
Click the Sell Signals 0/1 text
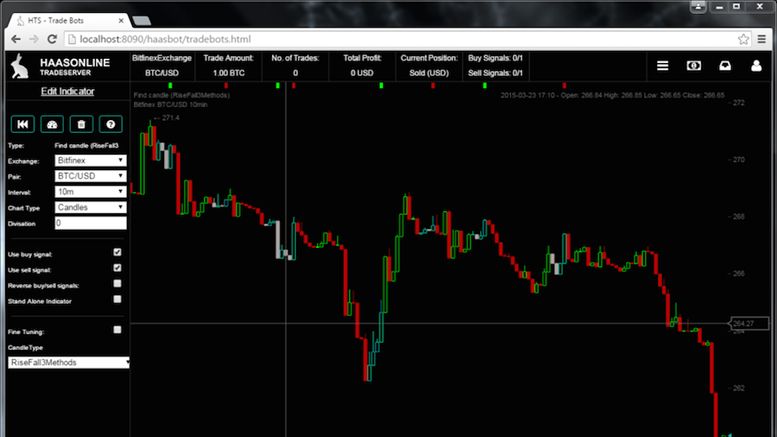point(495,73)
